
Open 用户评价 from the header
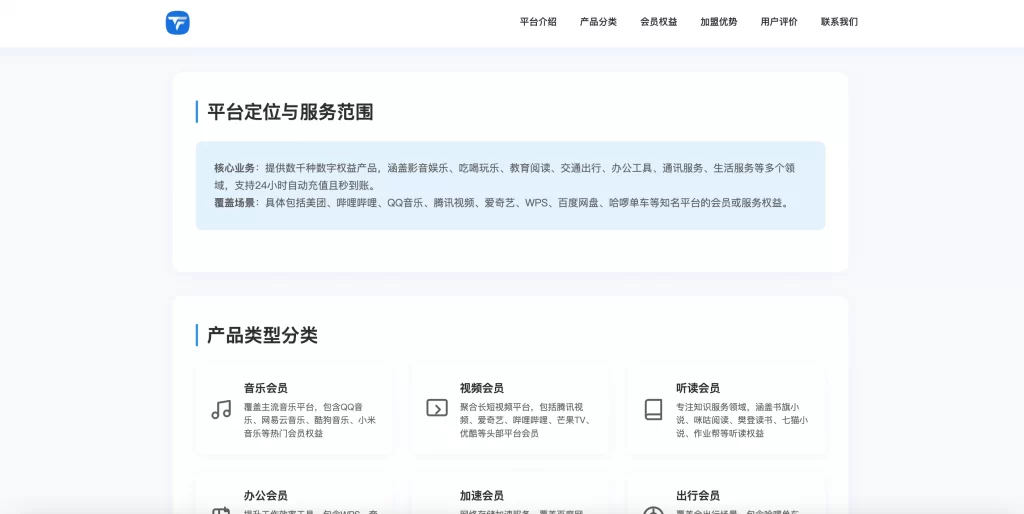click(779, 22)
